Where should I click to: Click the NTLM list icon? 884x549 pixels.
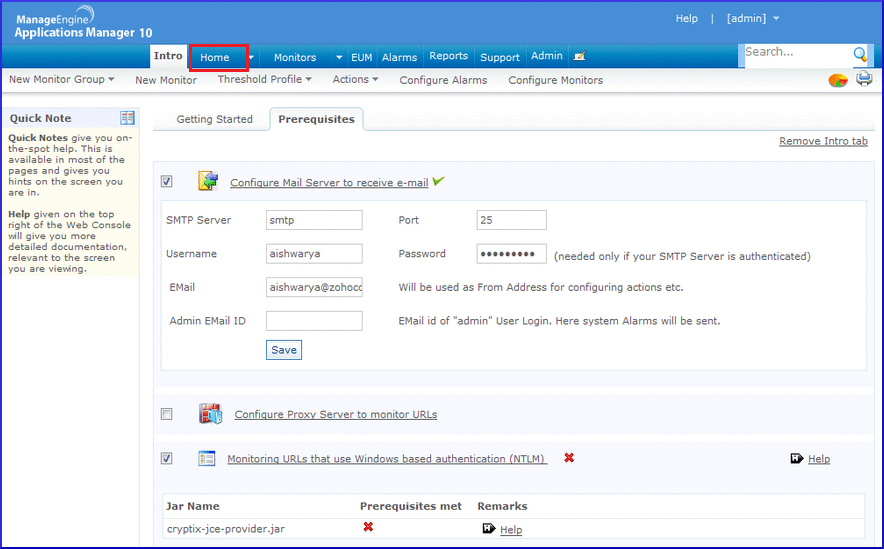pyautogui.click(x=206, y=458)
